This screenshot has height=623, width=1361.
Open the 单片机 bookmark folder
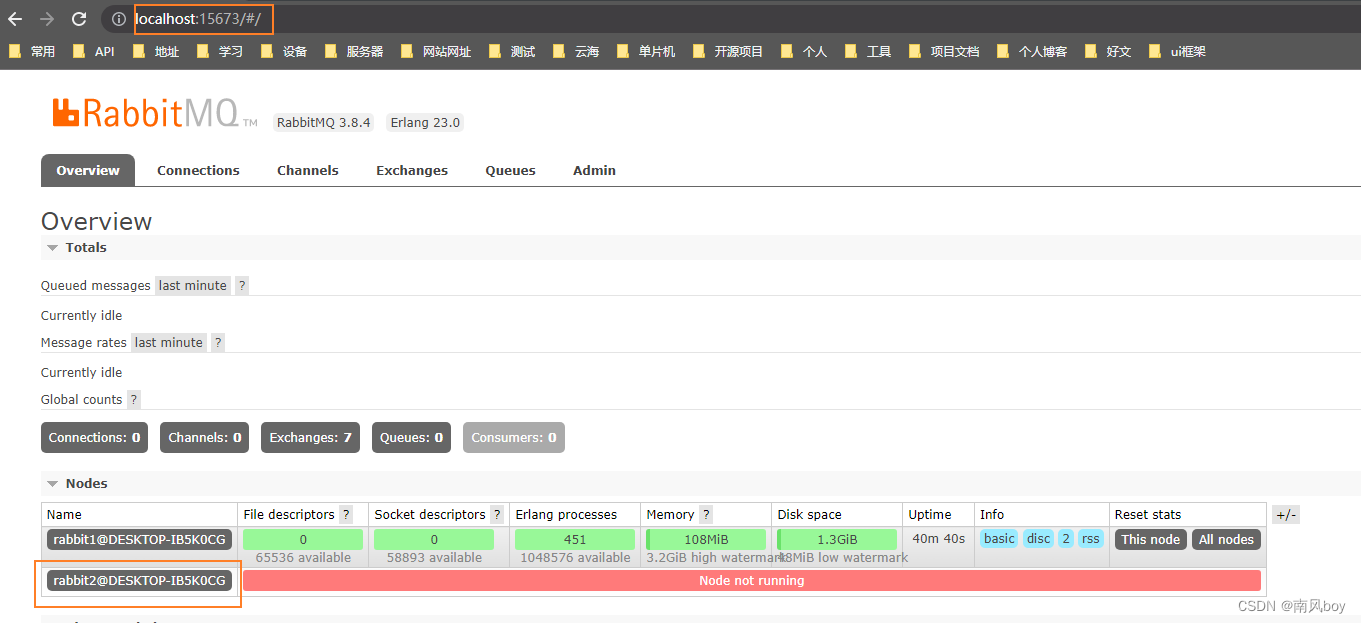coord(646,51)
